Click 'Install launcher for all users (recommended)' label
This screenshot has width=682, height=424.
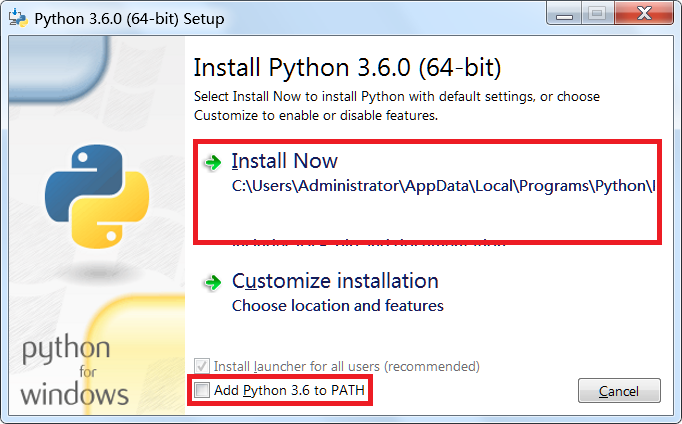pyautogui.click(x=347, y=367)
